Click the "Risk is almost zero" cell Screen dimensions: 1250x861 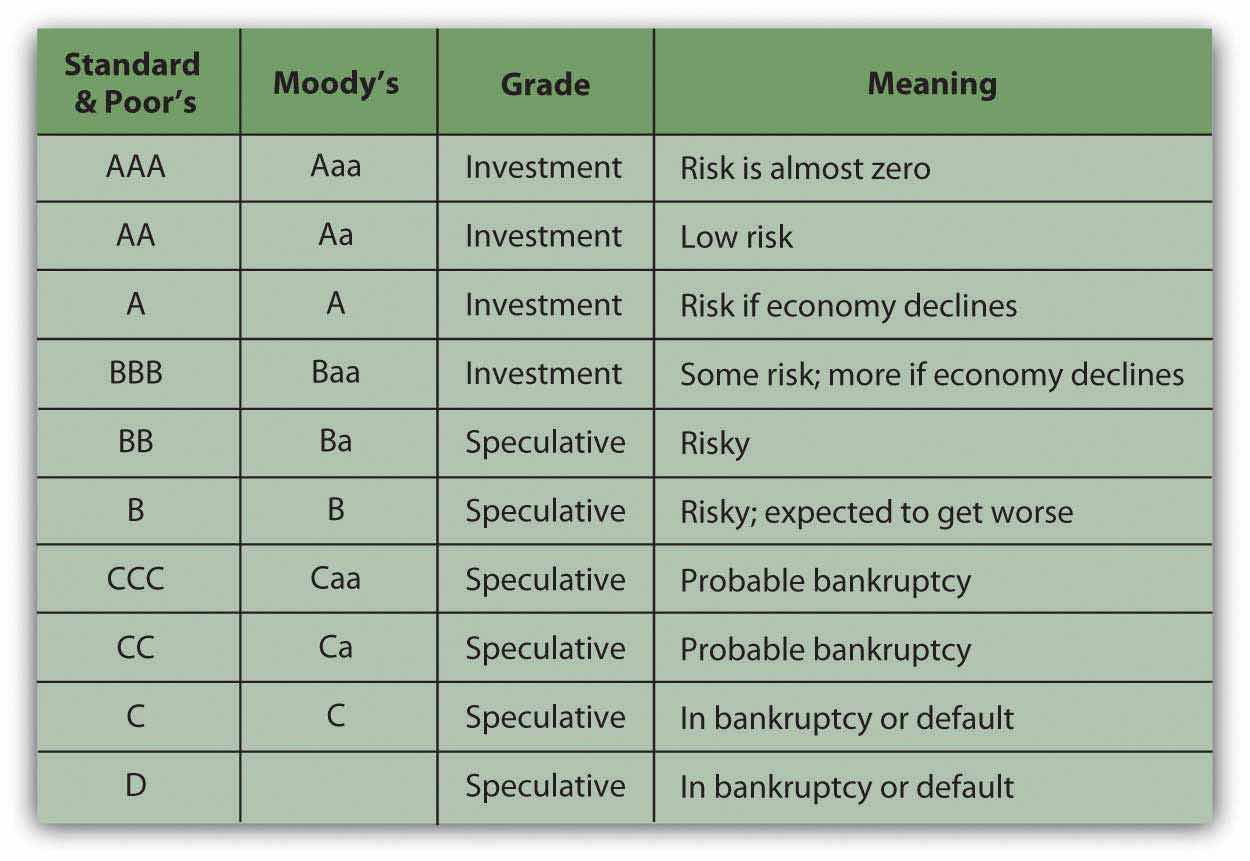(x=805, y=168)
